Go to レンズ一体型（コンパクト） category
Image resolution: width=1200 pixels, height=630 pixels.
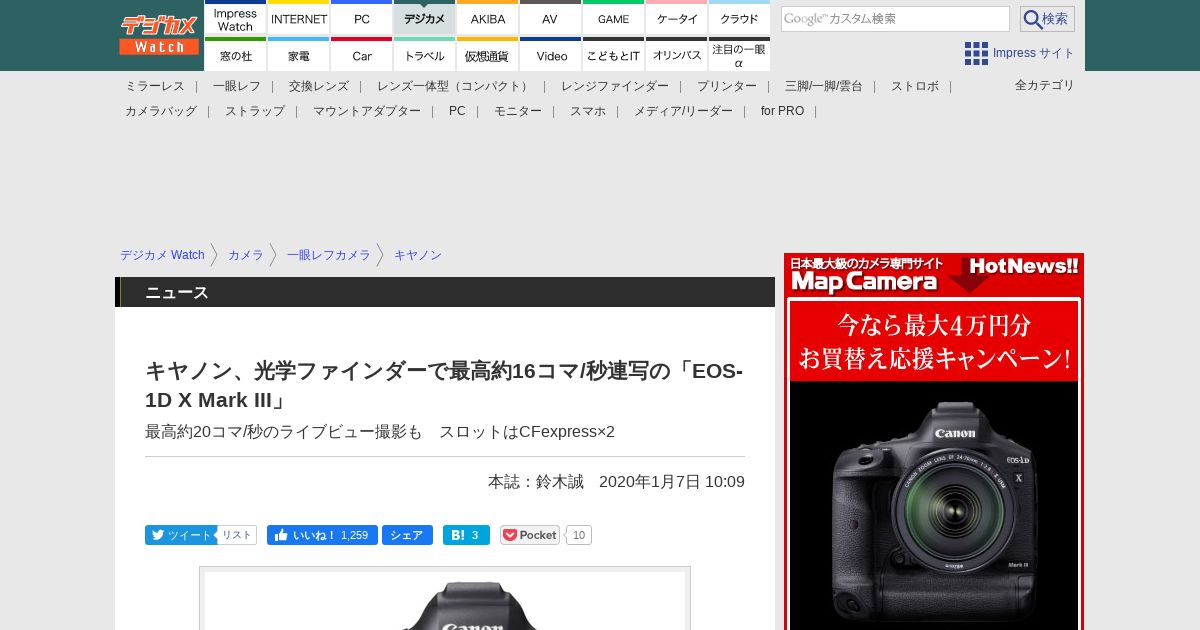point(455,86)
